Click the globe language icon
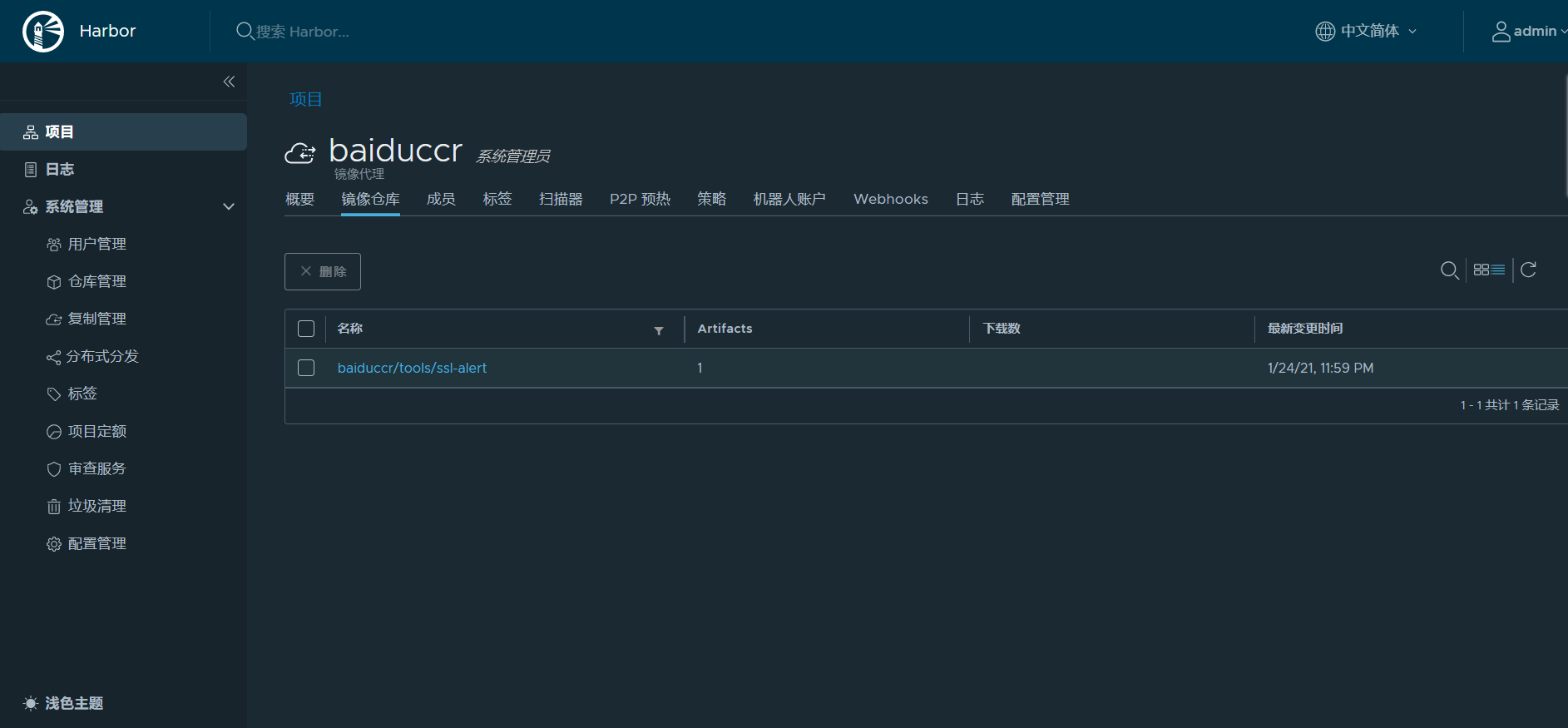Image resolution: width=1568 pixels, height=728 pixels. point(1325,31)
